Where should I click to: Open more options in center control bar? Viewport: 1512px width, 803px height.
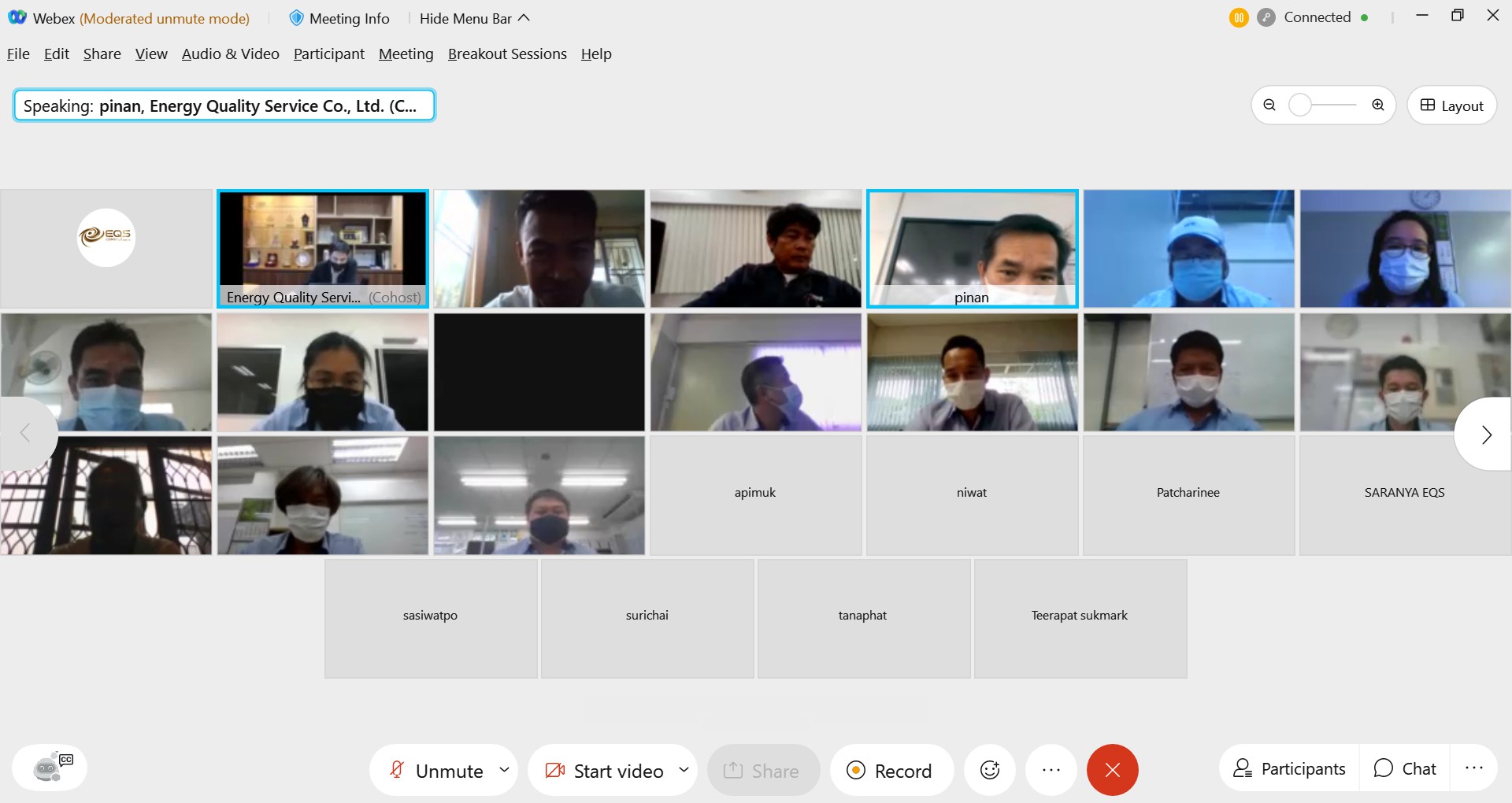(x=1051, y=770)
